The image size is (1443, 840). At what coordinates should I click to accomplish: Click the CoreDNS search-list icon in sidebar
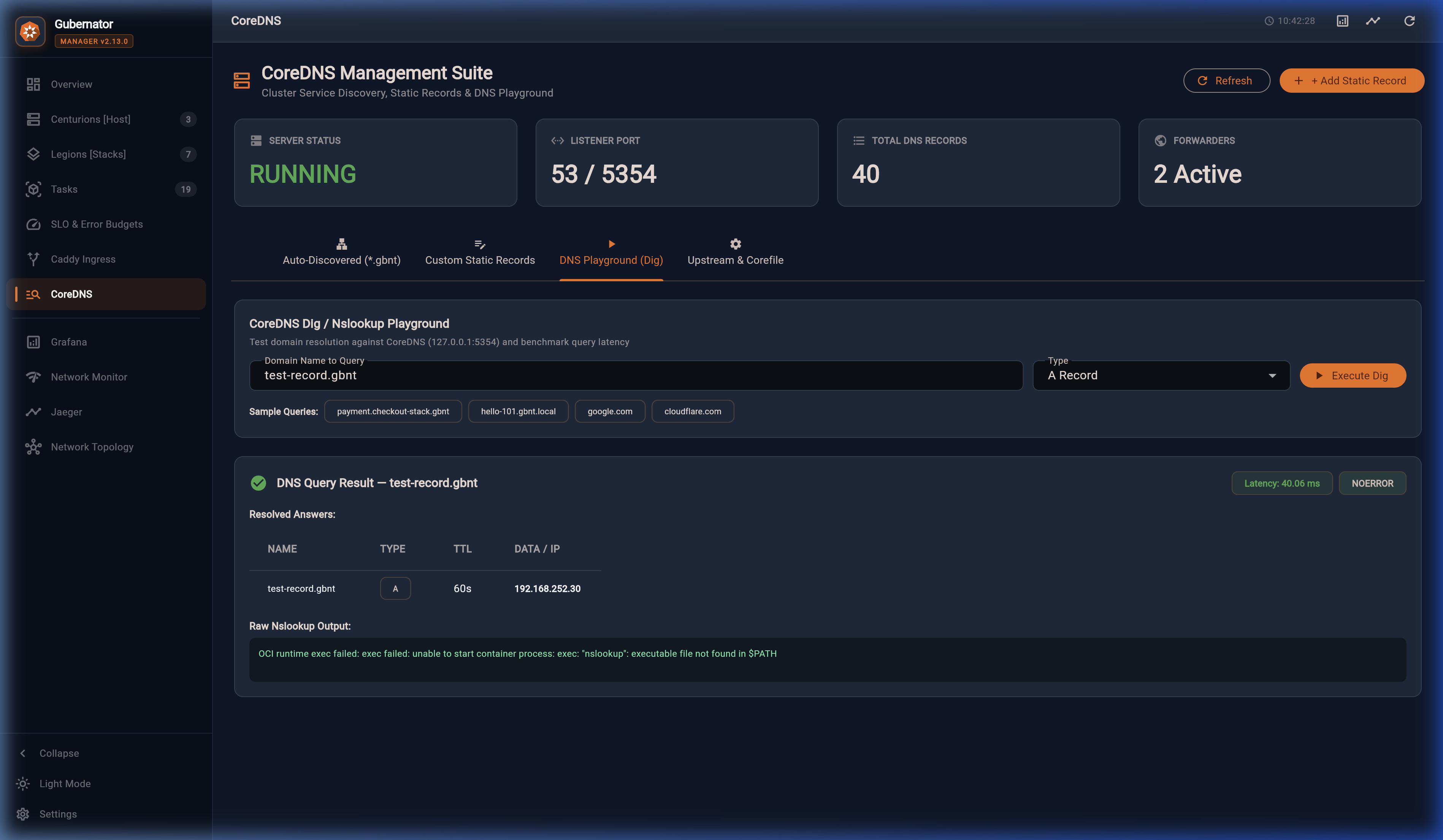[33, 294]
